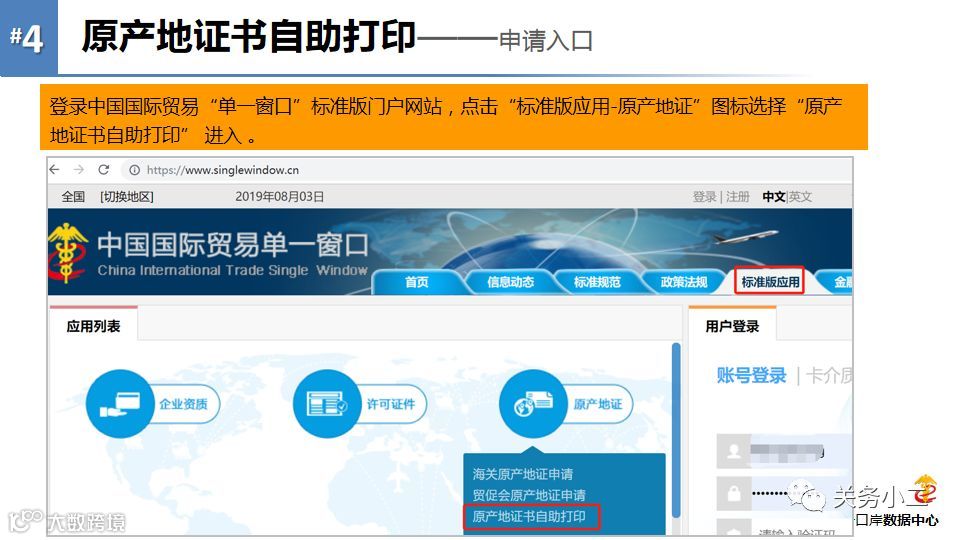Open the 标准规范 navigation tab
The height and width of the screenshot is (540, 960).
pos(597,282)
